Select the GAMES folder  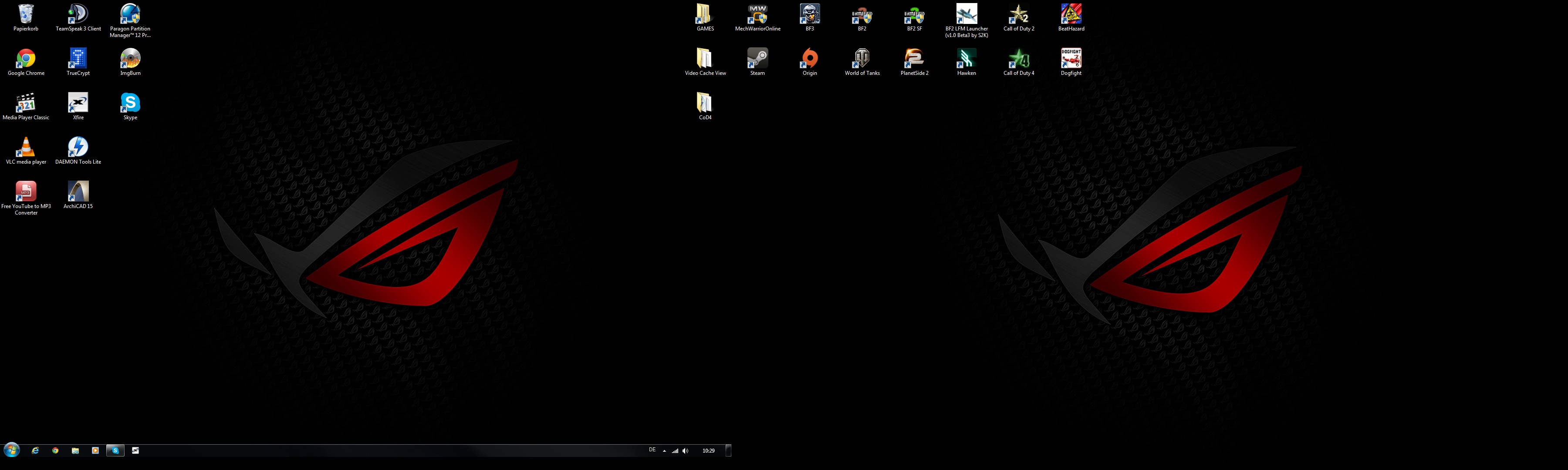pyautogui.click(x=705, y=17)
